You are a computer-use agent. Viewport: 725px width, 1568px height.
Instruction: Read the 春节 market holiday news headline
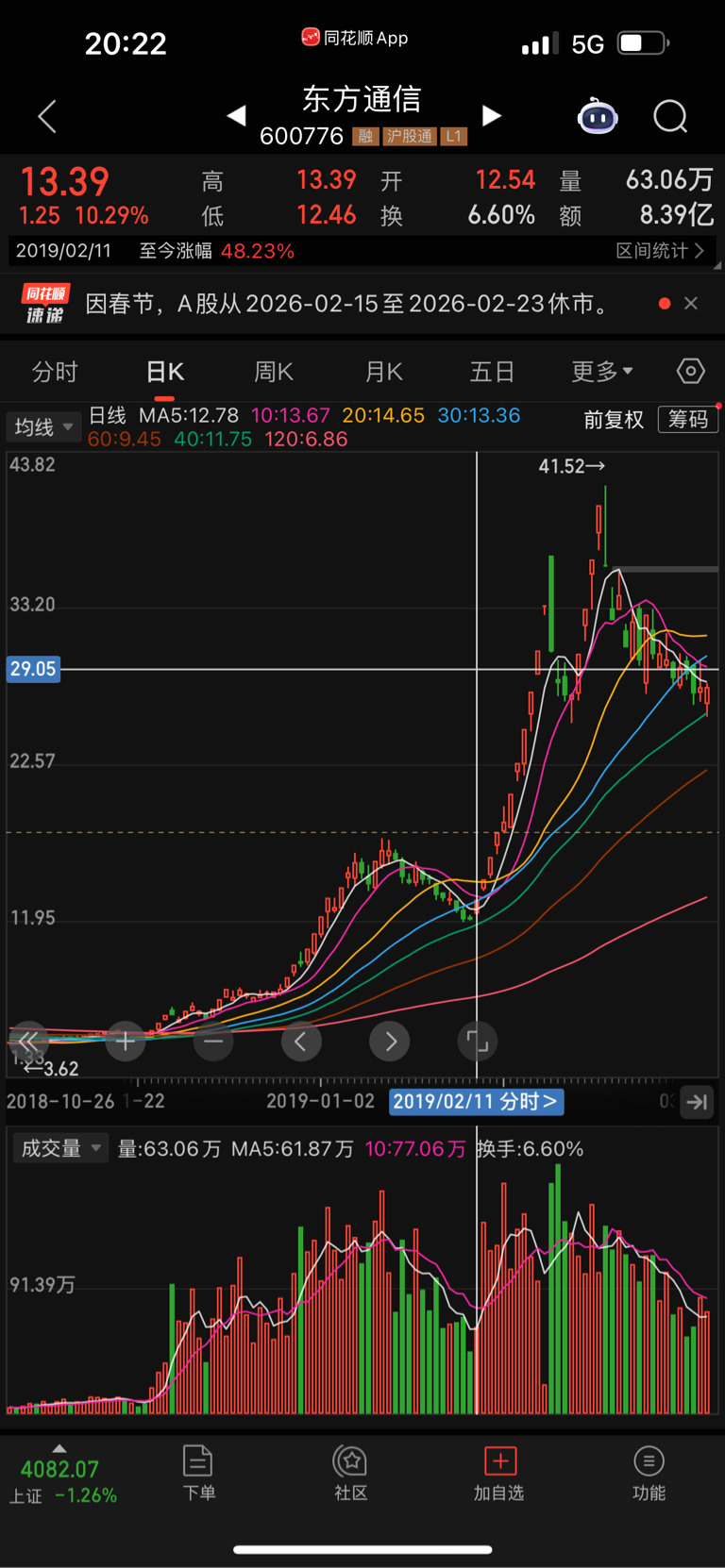click(348, 304)
